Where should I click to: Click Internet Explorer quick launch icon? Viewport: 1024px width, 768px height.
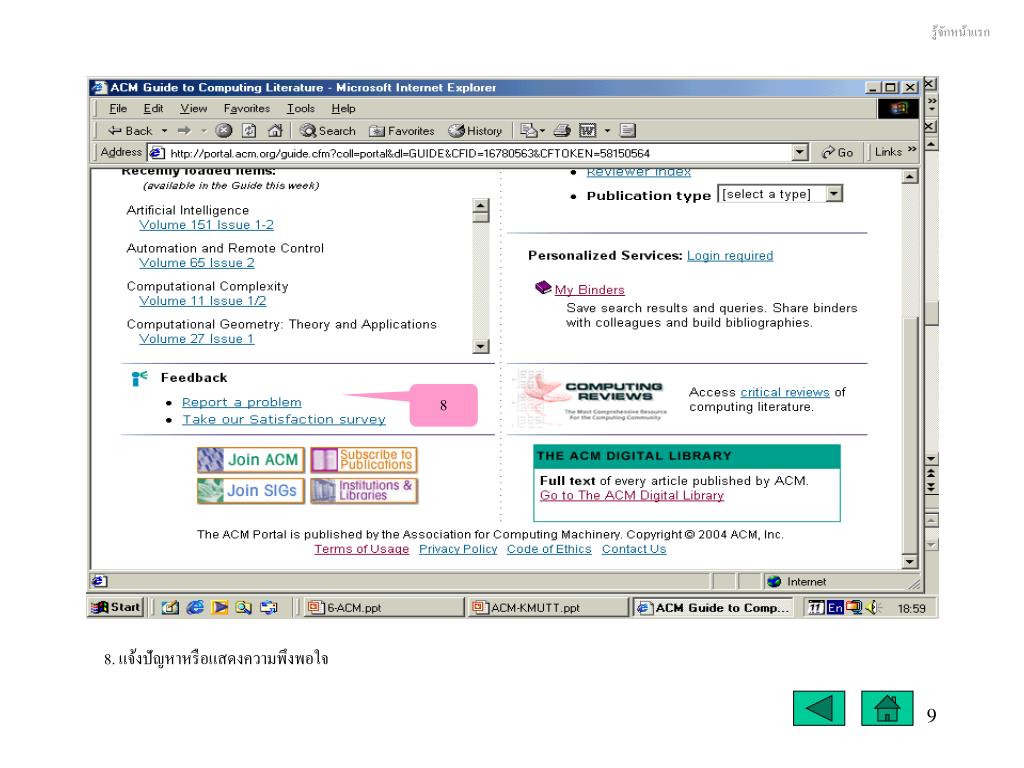coord(195,607)
